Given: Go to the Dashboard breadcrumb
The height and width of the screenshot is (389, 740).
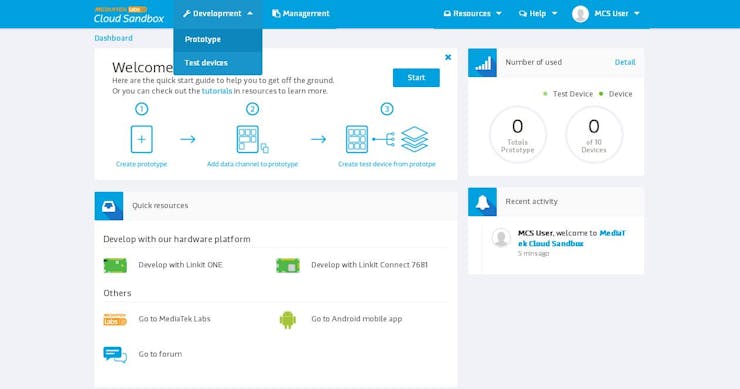Looking at the screenshot, I should click(113, 38).
